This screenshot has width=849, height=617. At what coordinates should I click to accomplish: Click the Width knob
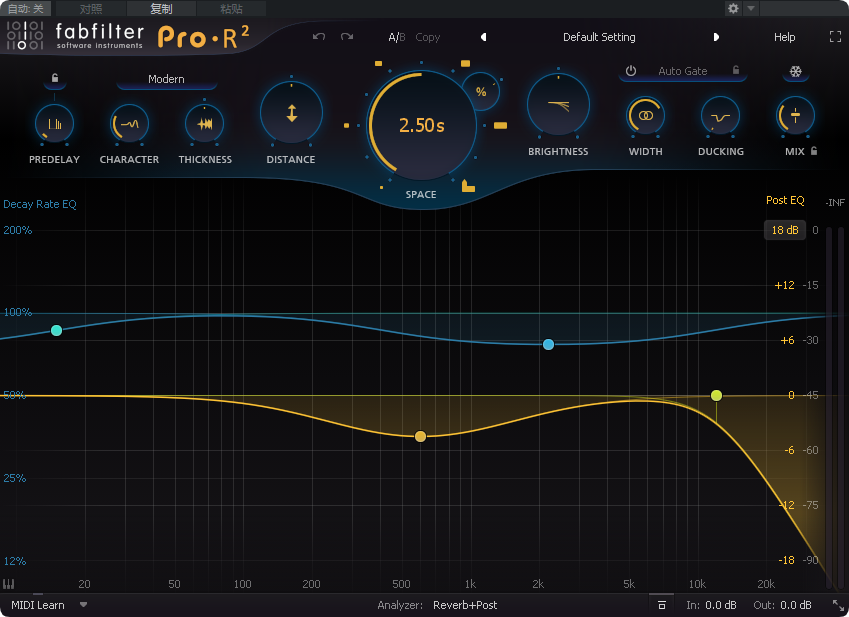click(x=645, y=115)
